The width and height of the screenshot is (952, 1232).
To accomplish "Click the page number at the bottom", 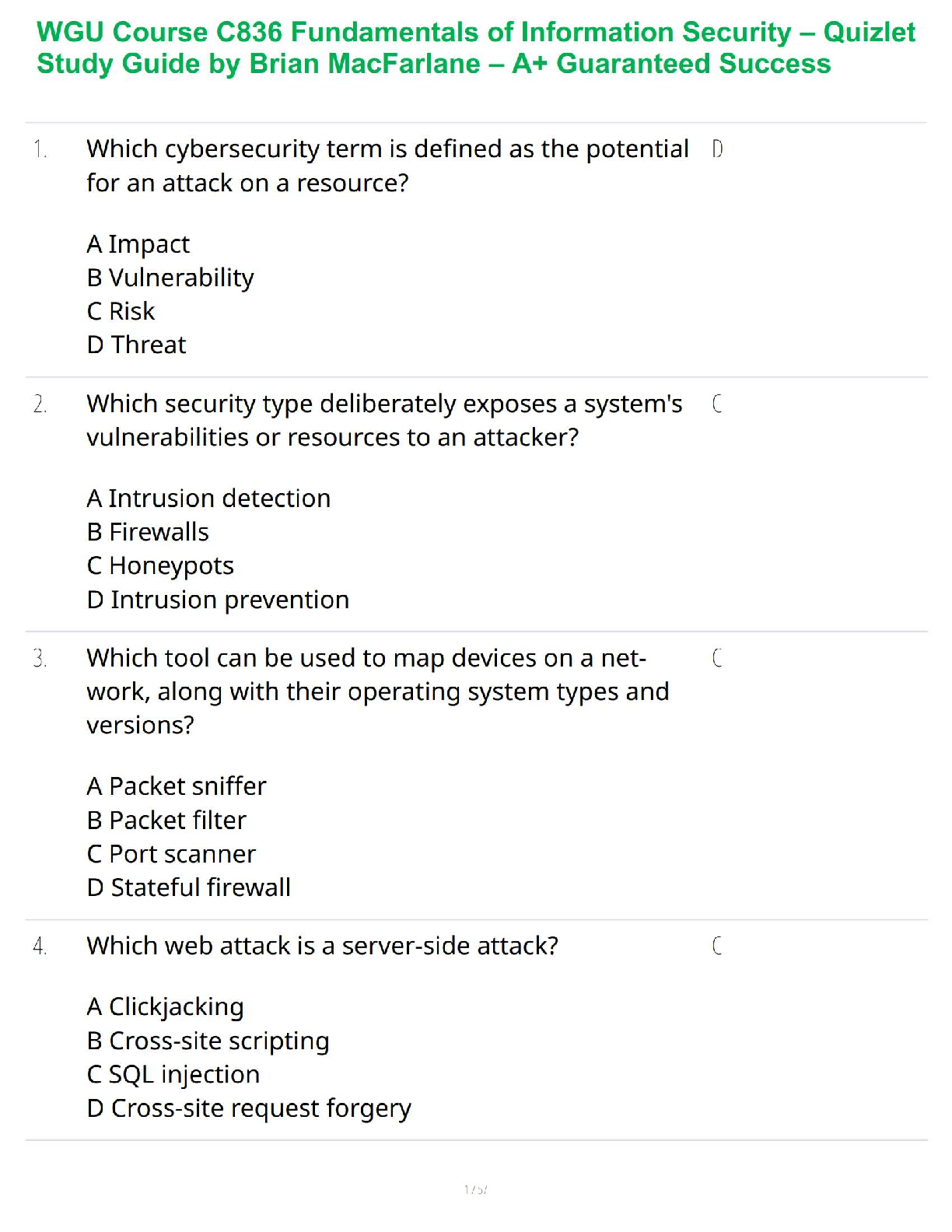I will point(475,1189).
